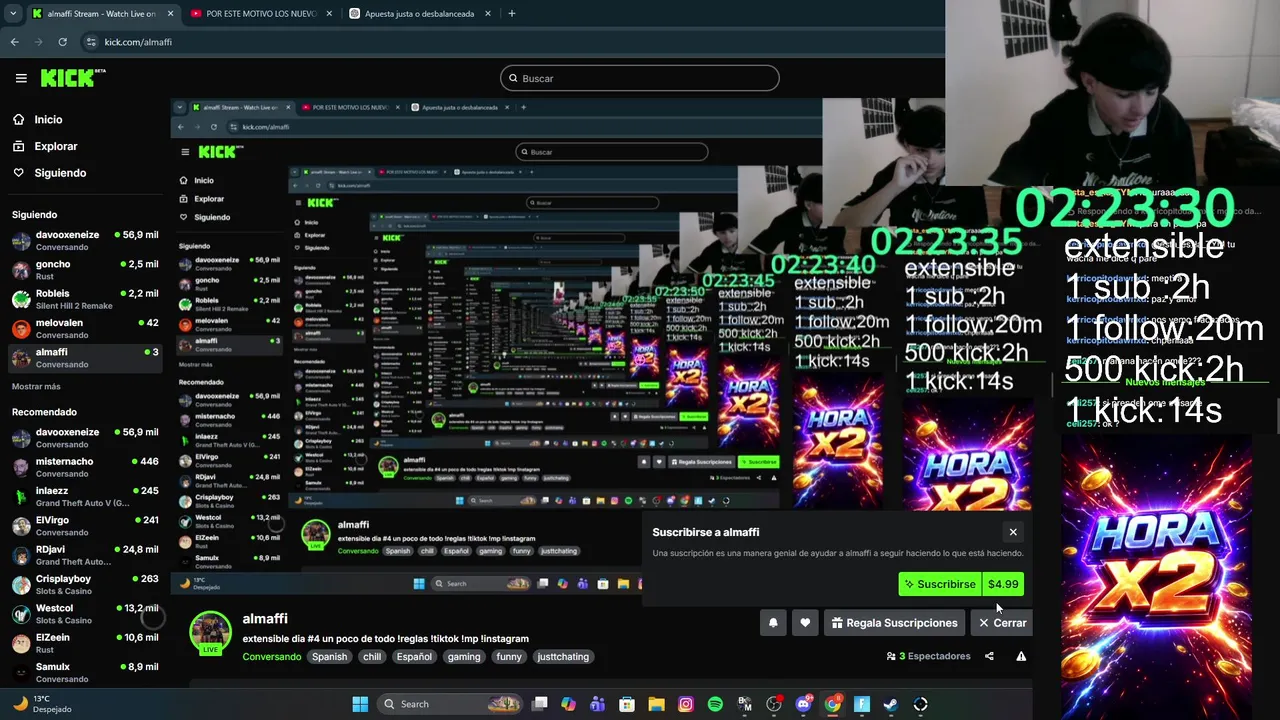This screenshot has width=1280, height=720.
Task: Open Crisplayboy in Recomendado list
Action: click(x=85, y=584)
